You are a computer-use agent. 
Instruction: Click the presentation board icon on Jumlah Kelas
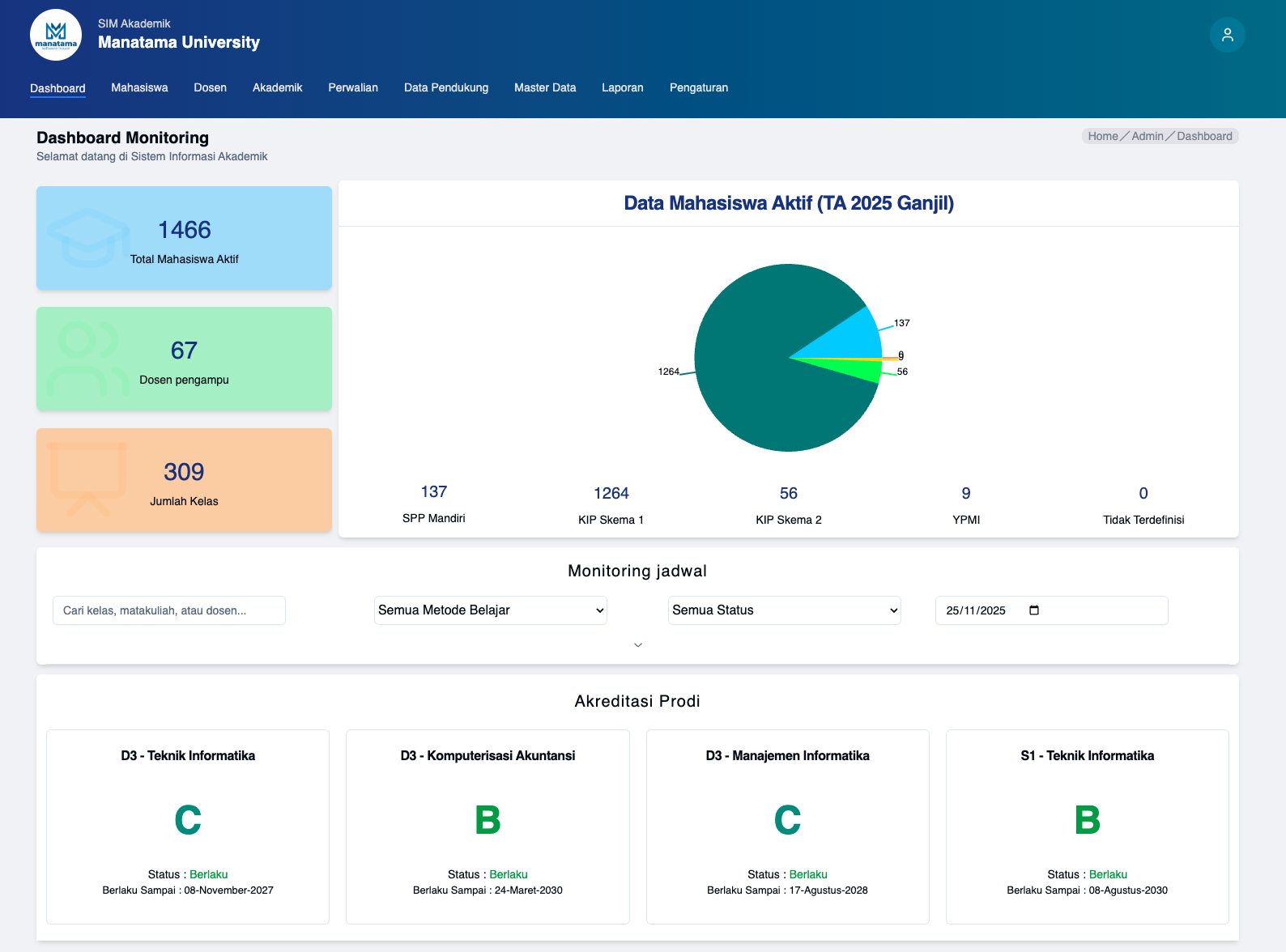(87, 479)
